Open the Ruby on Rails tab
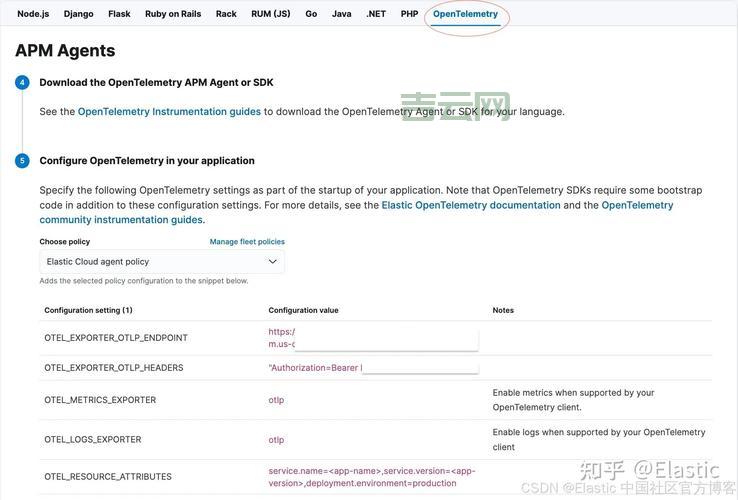This screenshot has width=738, height=500. pyautogui.click(x=173, y=14)
